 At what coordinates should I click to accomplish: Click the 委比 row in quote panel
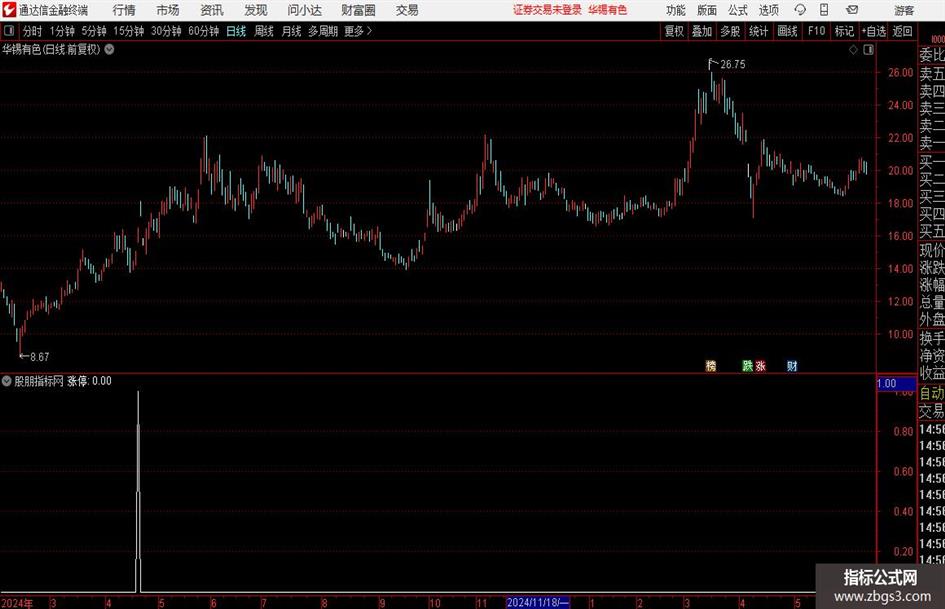click(x=932, y=55)
